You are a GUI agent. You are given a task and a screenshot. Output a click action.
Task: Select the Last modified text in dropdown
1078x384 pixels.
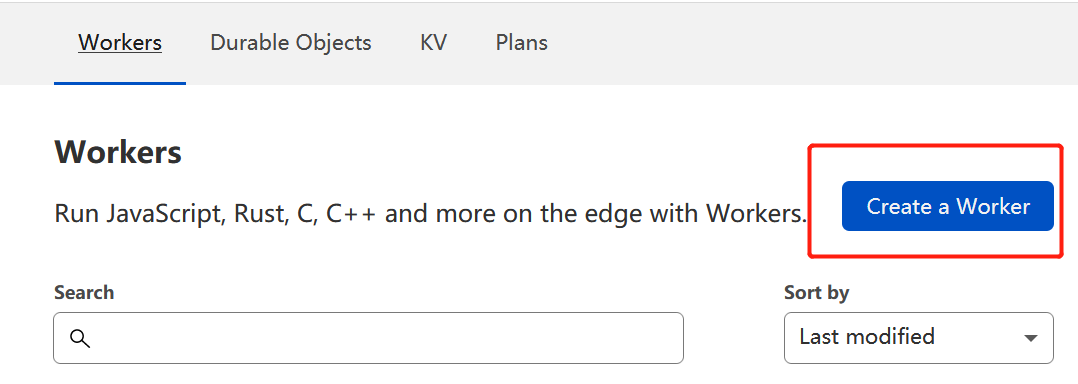click(x=867, y=337)
